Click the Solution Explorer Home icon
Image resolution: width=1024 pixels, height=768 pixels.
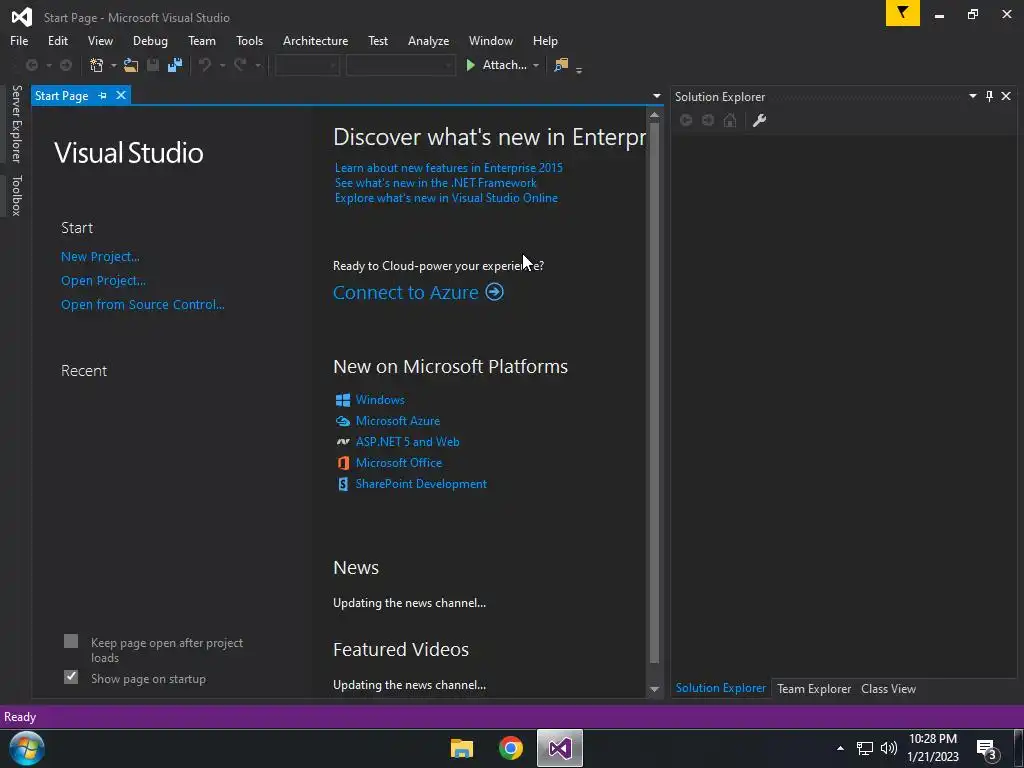pyautogui.click(x=730, y=120)
